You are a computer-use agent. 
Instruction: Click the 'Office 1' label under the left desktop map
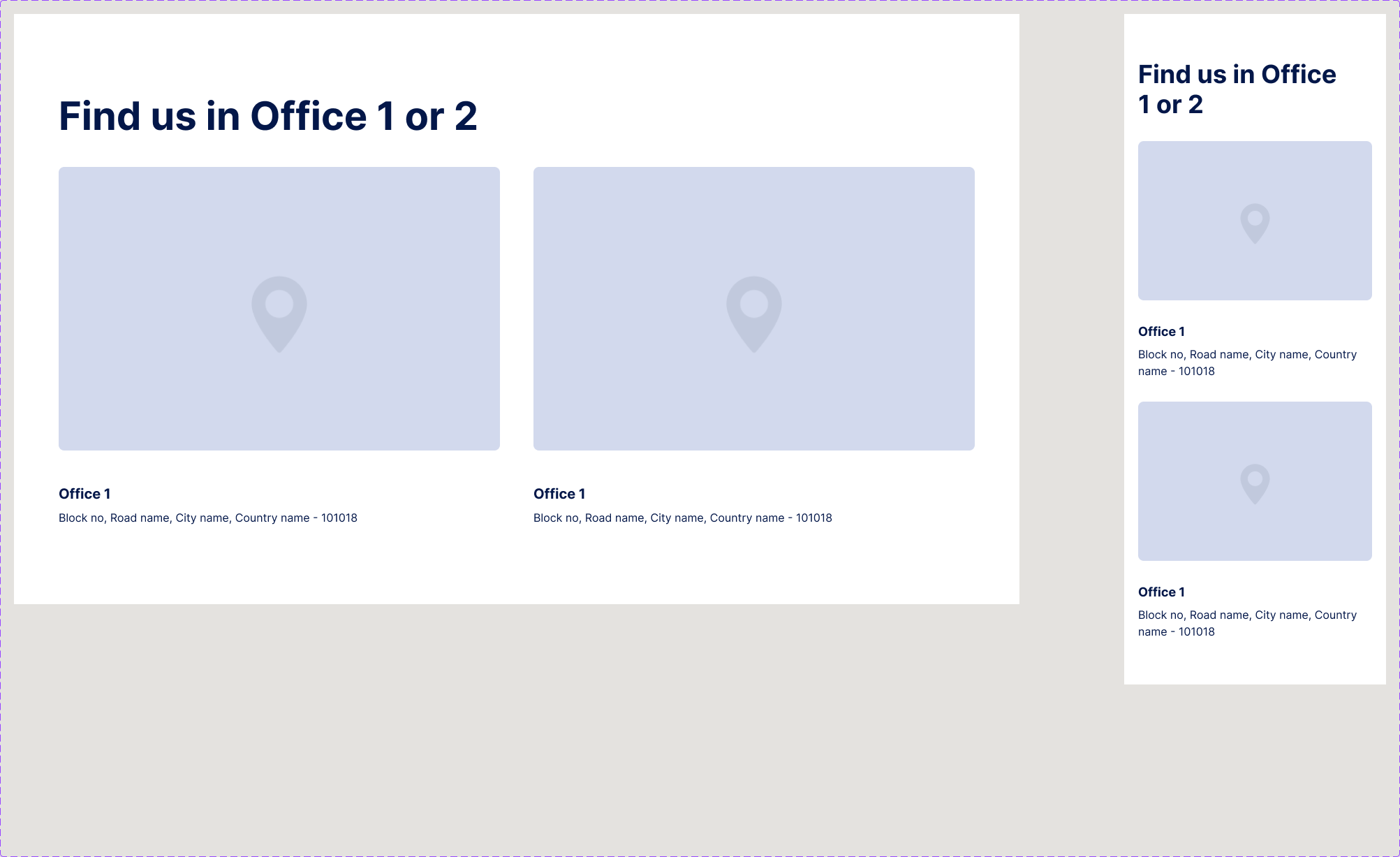pos(84,494)
